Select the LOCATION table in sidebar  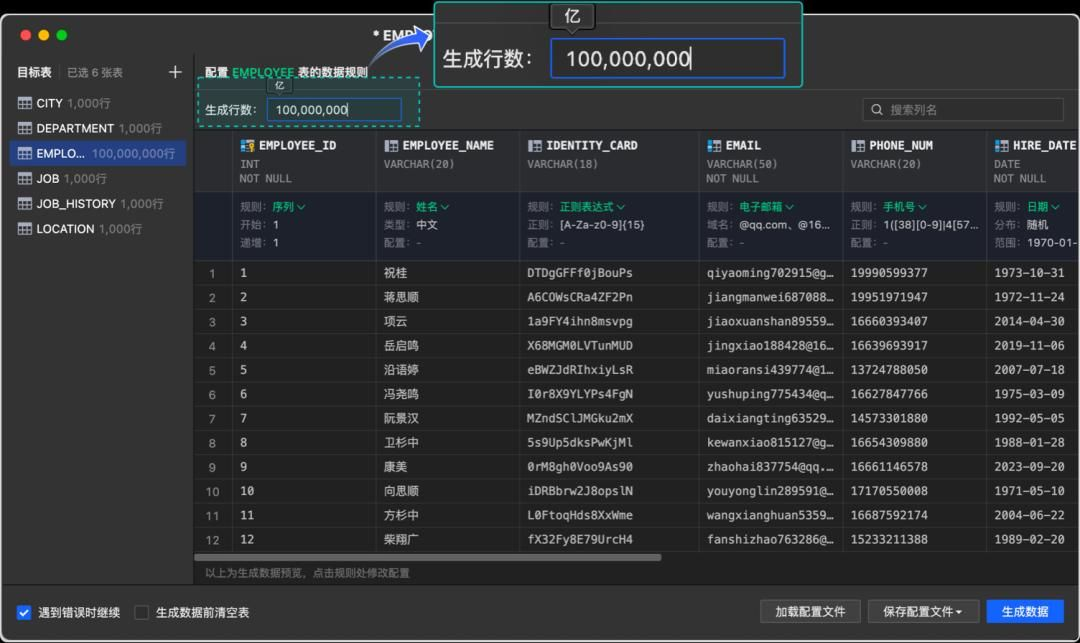click(x=98, y=229)
